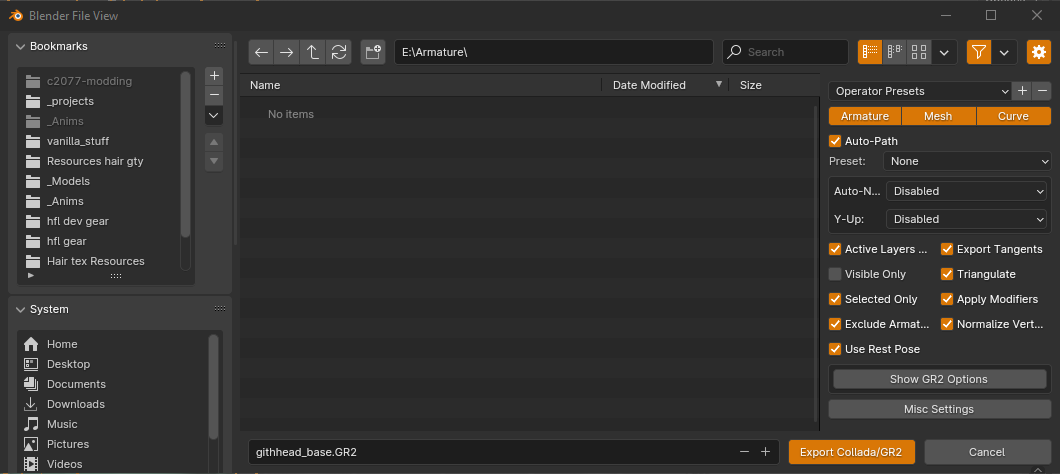Open the Operator Presets dropdown
Image resolution: width=1060 pixels, height=474 pixels.
point(920,91)
